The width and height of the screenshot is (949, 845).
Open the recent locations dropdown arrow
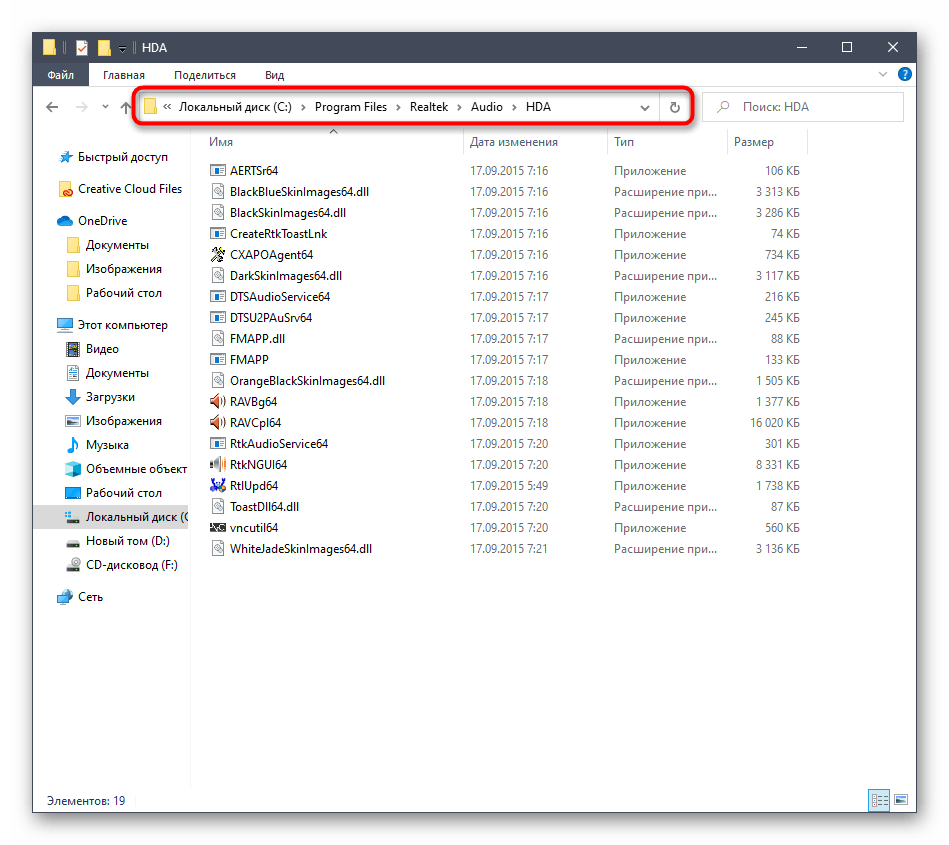click(x=106, y=107)
